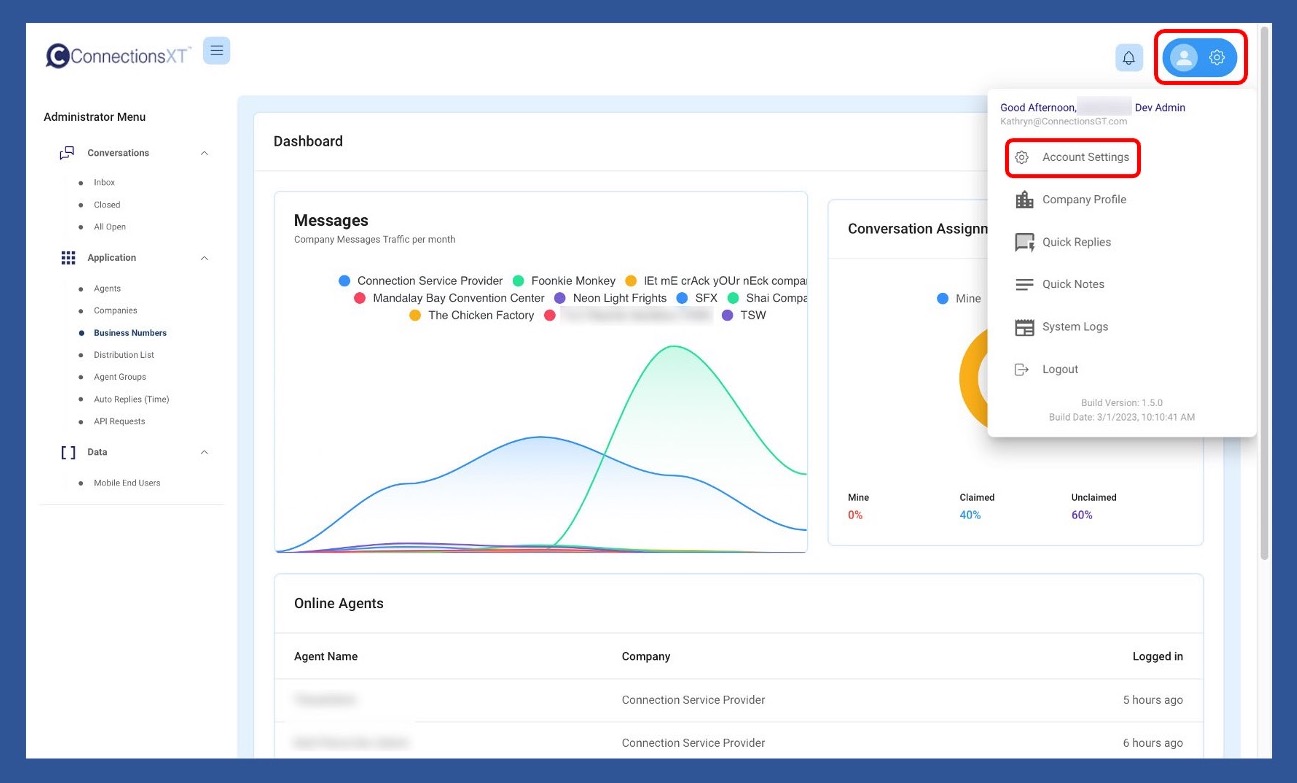1297x783 pixels.
Task: Click the notification bell icon
Action: (1129, 58)
